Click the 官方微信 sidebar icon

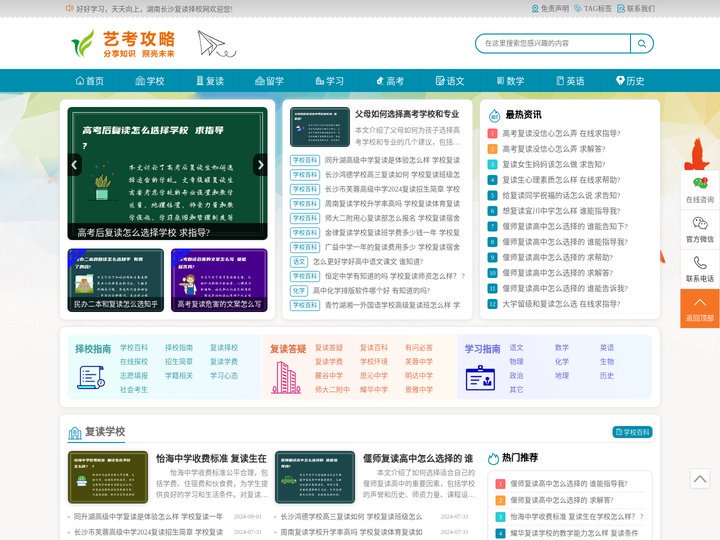(x=700, y=230)
